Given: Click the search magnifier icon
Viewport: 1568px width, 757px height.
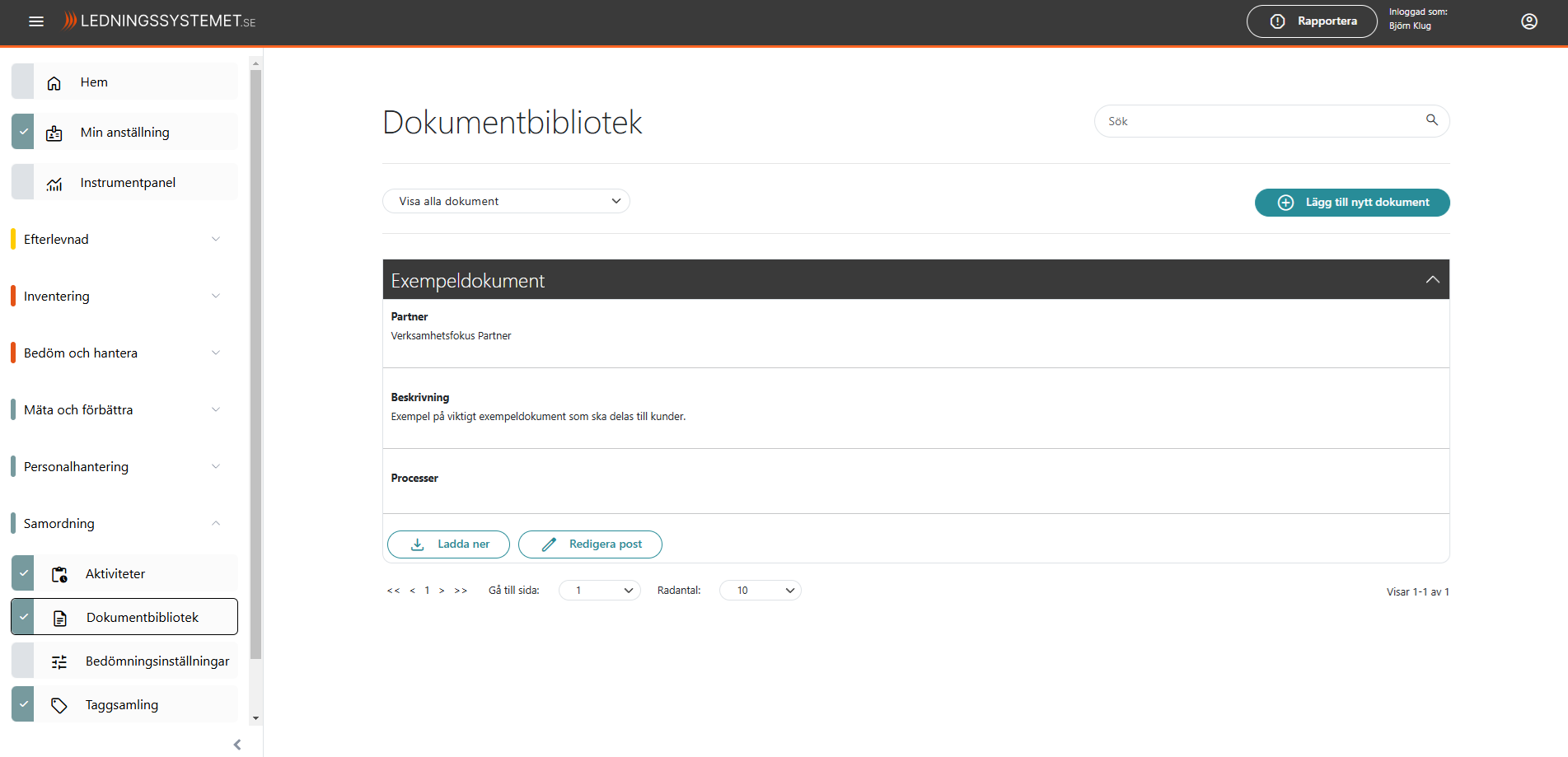Looking at the screenshot, I should (x=1431, y=120).
